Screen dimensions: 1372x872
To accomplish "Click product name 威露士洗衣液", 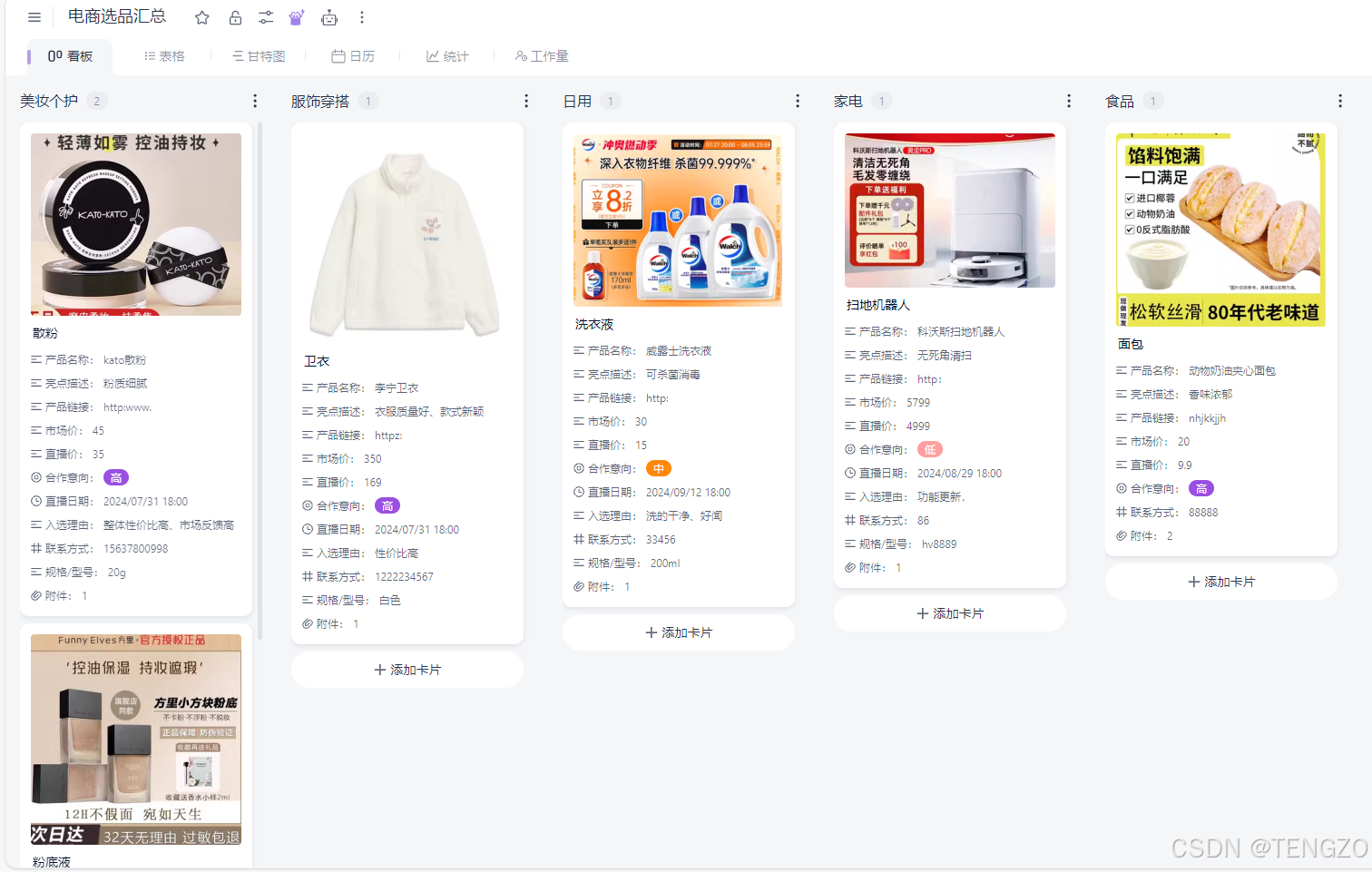I will [x=679, y=350].
